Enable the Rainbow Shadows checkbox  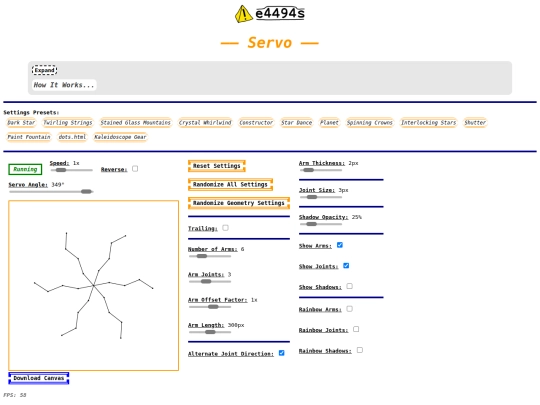360,350
